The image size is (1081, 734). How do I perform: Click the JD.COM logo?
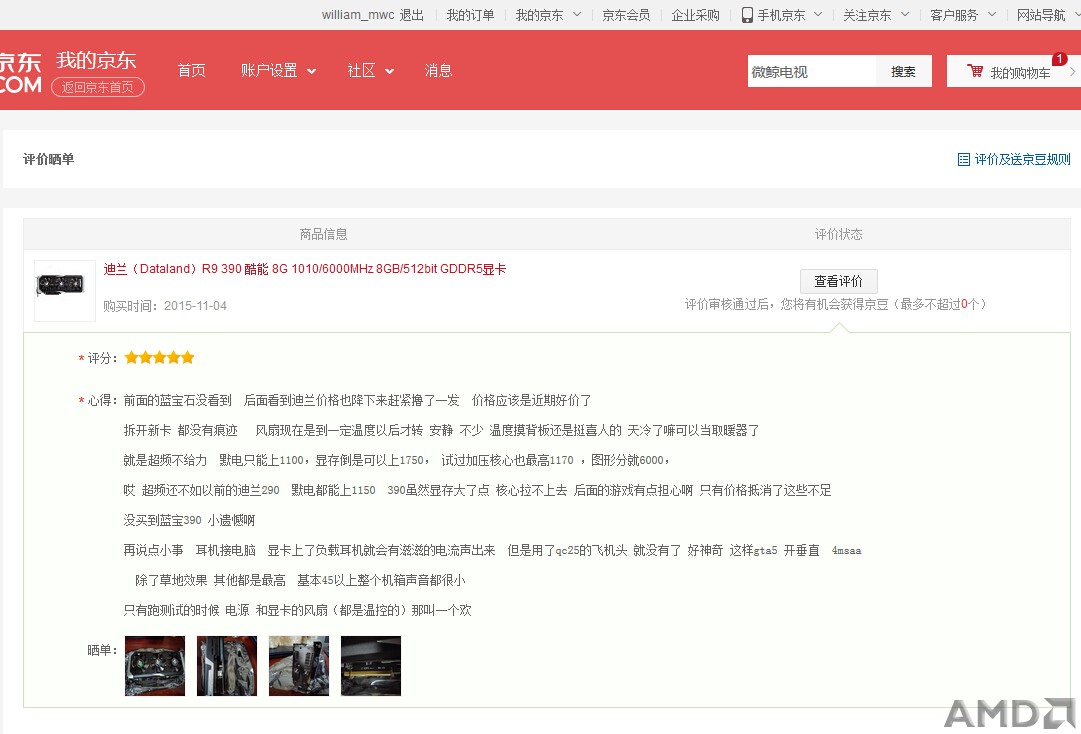(20, 73)
